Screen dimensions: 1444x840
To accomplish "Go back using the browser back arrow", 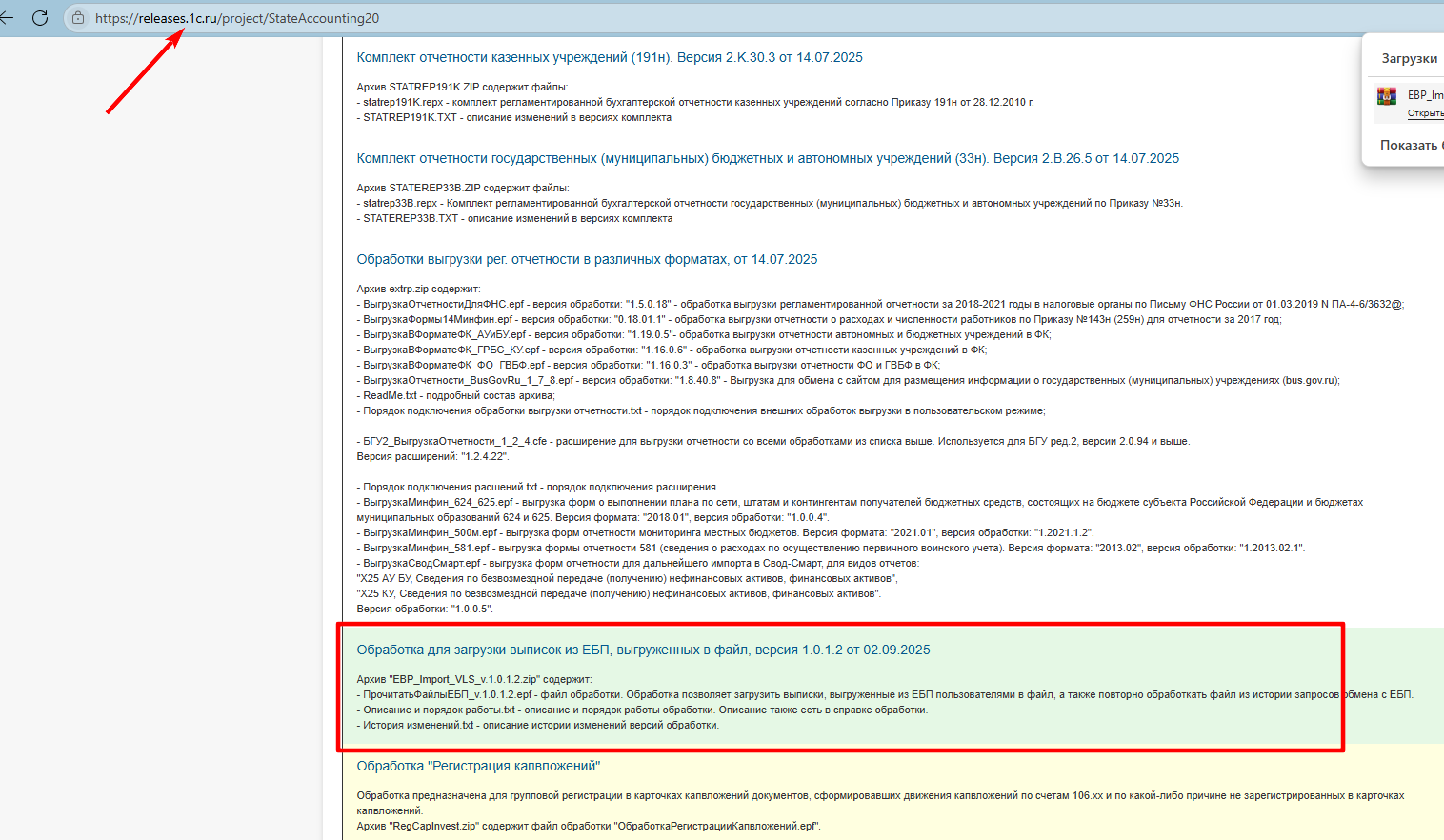I will point(8,18).
